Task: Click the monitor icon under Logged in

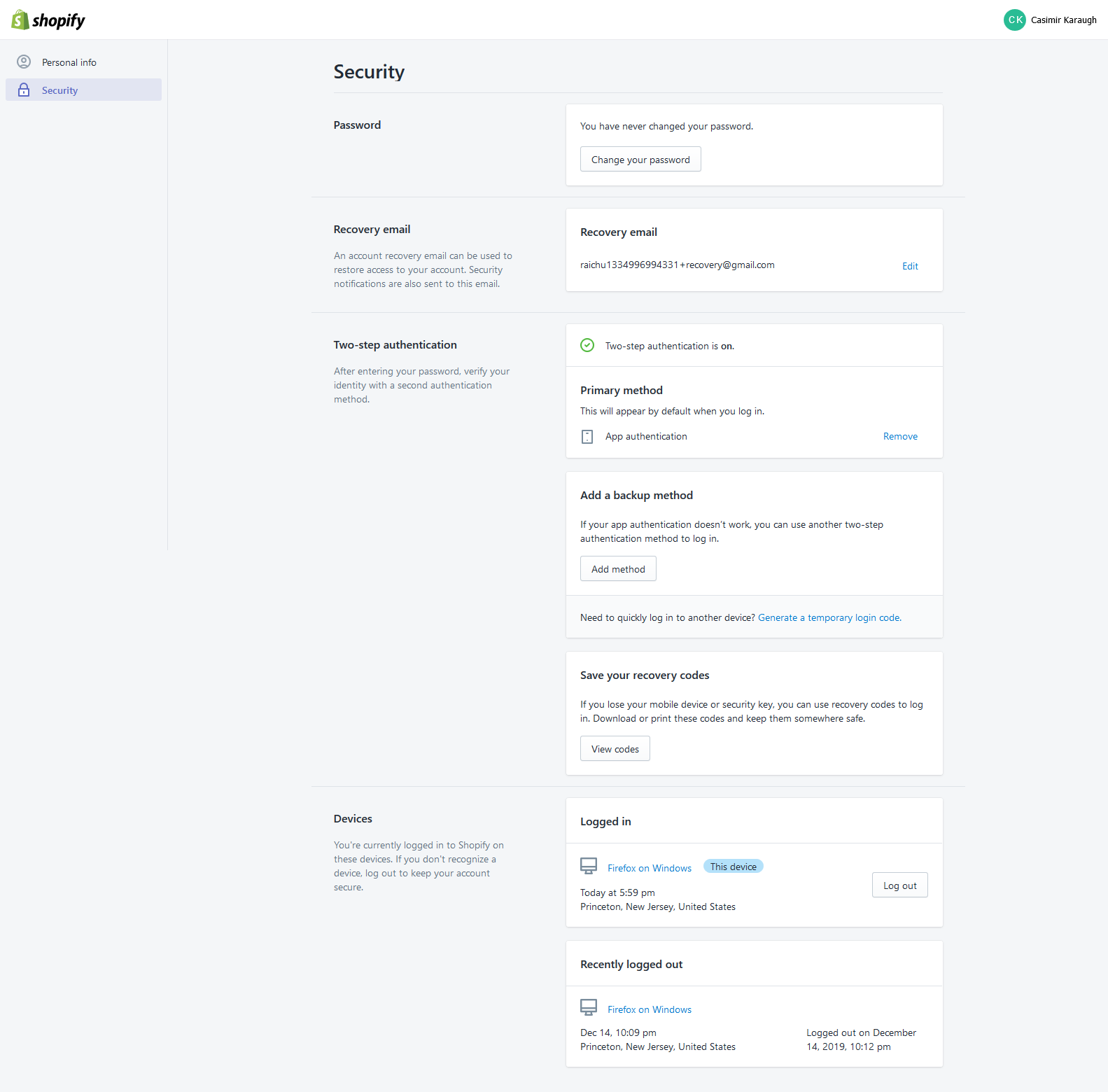Action: tap(589, 867)
